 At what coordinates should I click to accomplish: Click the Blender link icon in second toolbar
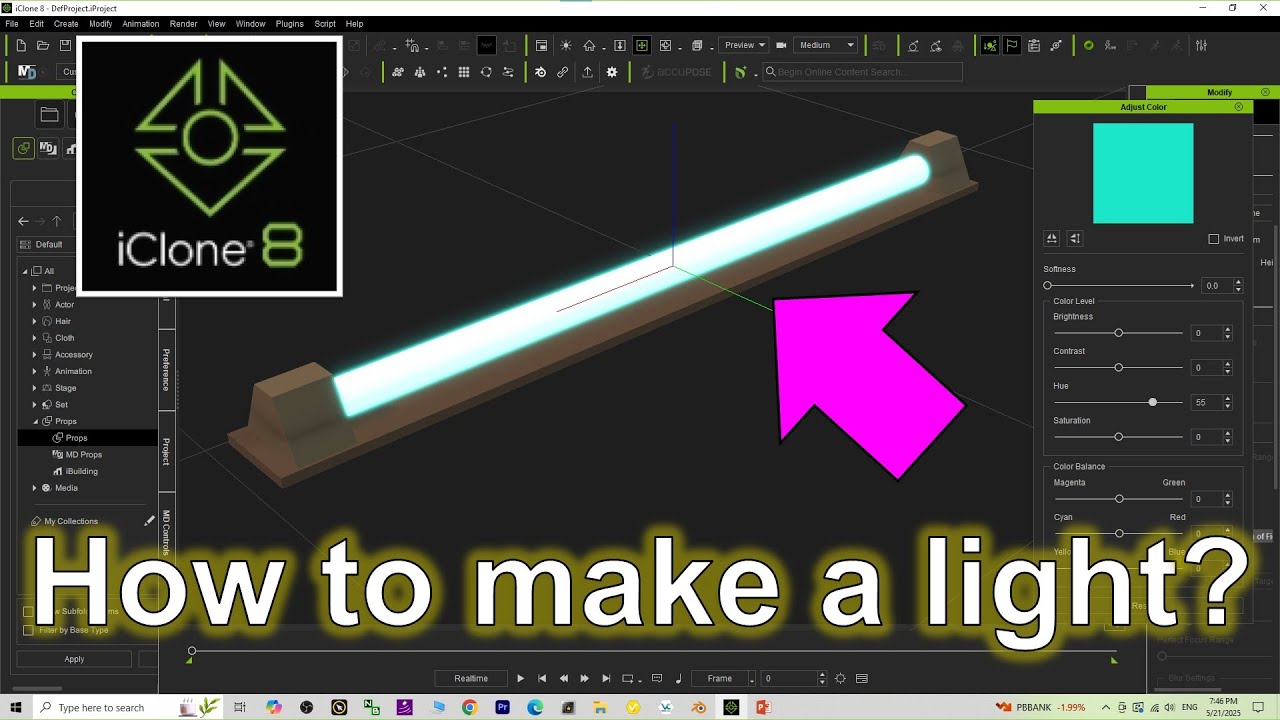click(x=540, y=72)
